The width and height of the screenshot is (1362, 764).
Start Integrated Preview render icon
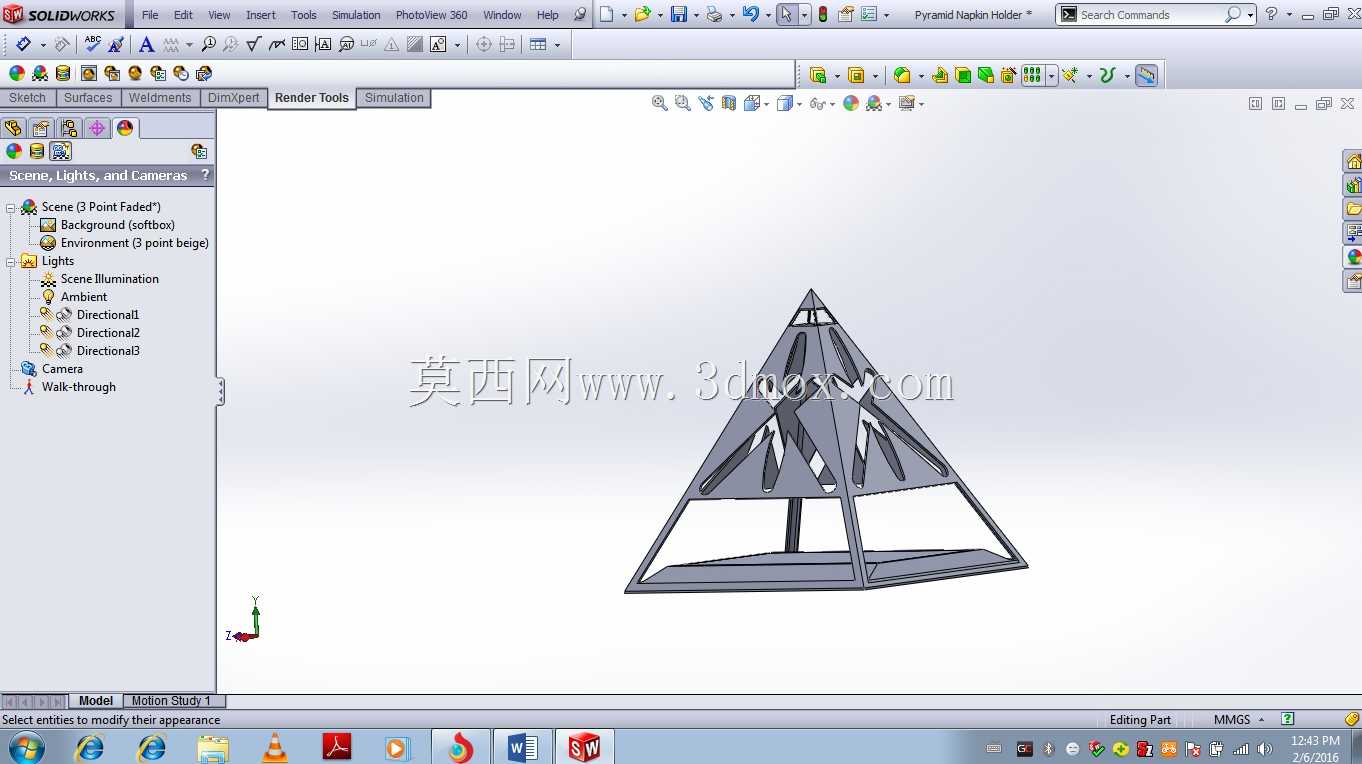tap(89, 73)
